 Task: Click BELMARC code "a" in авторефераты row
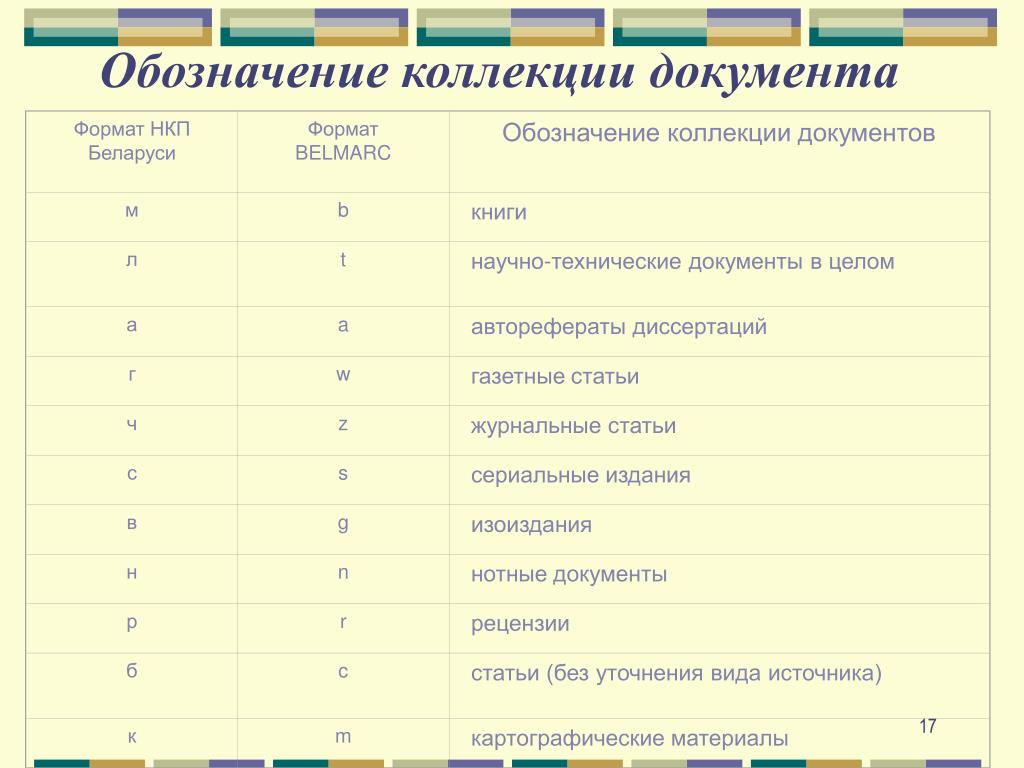click(x=343, y=325)
